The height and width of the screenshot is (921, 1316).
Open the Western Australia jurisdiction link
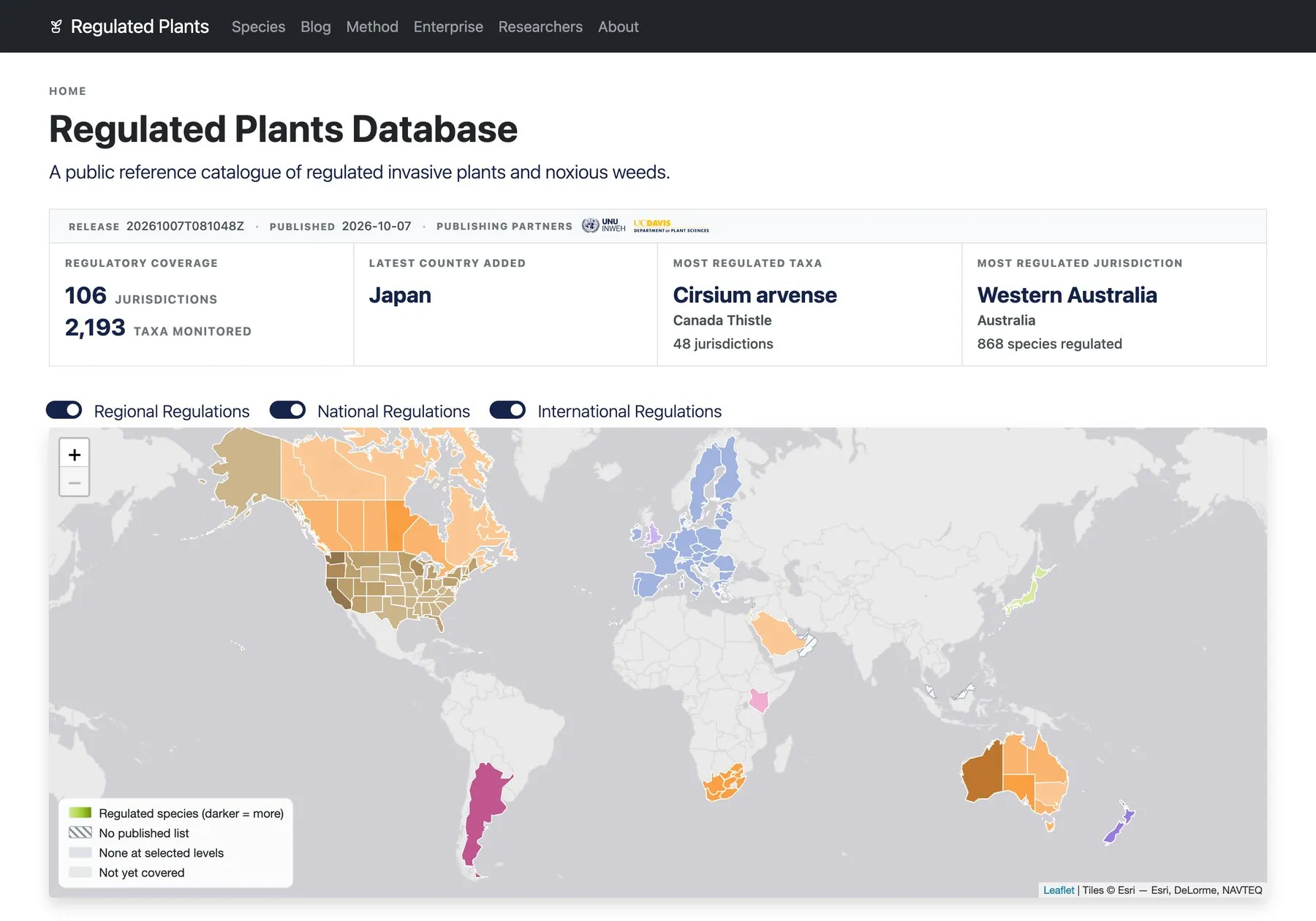point(1067,295)
